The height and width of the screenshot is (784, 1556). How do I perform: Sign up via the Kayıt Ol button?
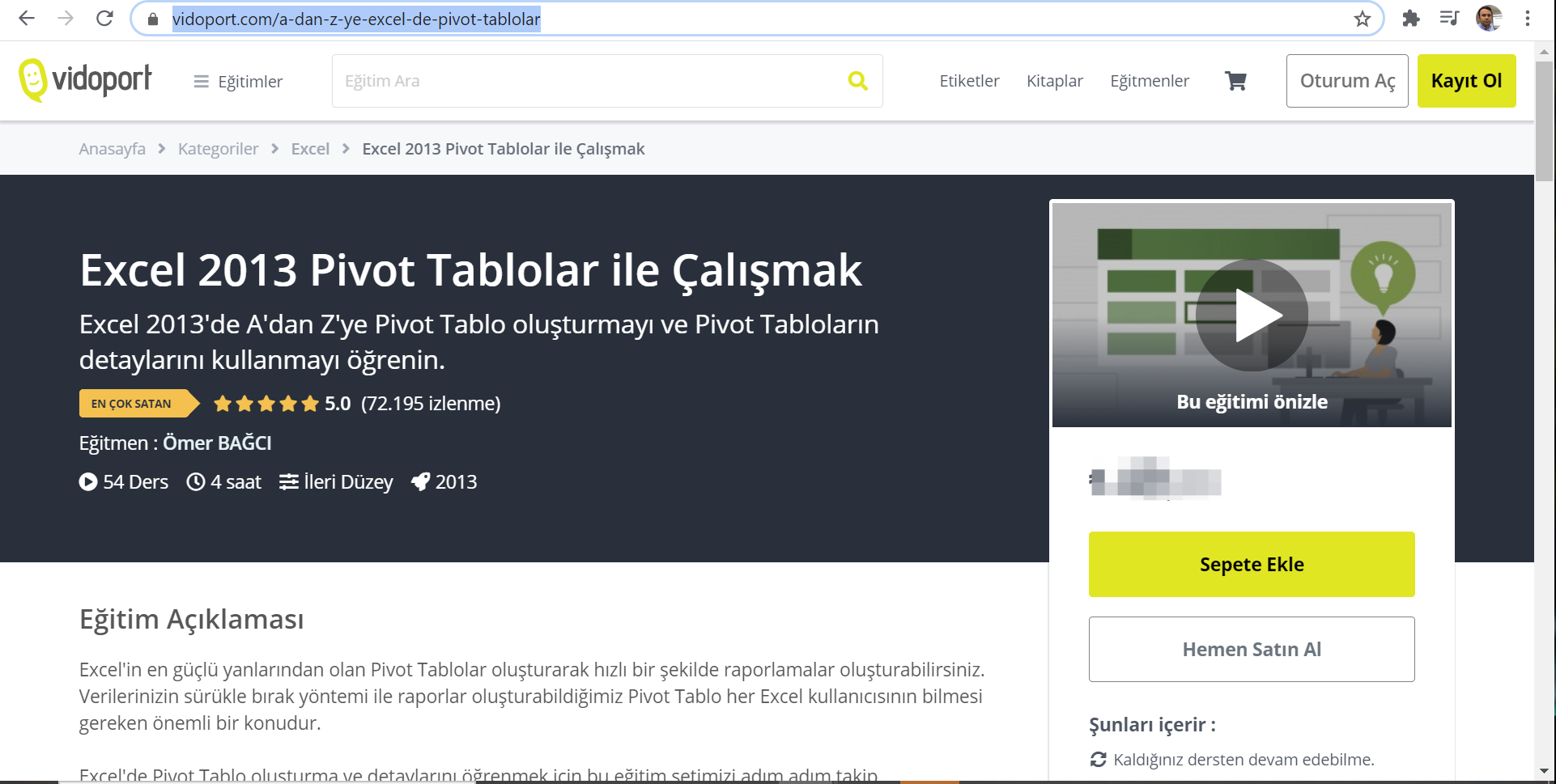1467,80
